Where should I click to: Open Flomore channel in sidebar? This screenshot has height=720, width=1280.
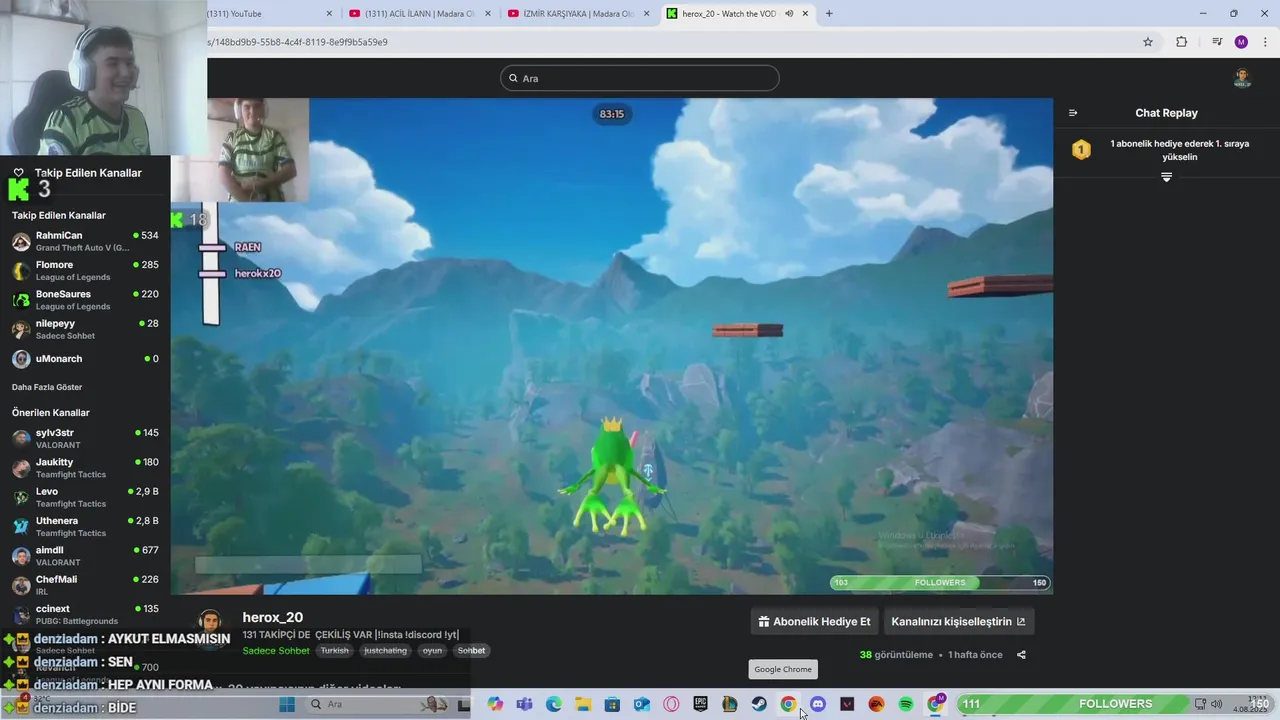[85, 270]
